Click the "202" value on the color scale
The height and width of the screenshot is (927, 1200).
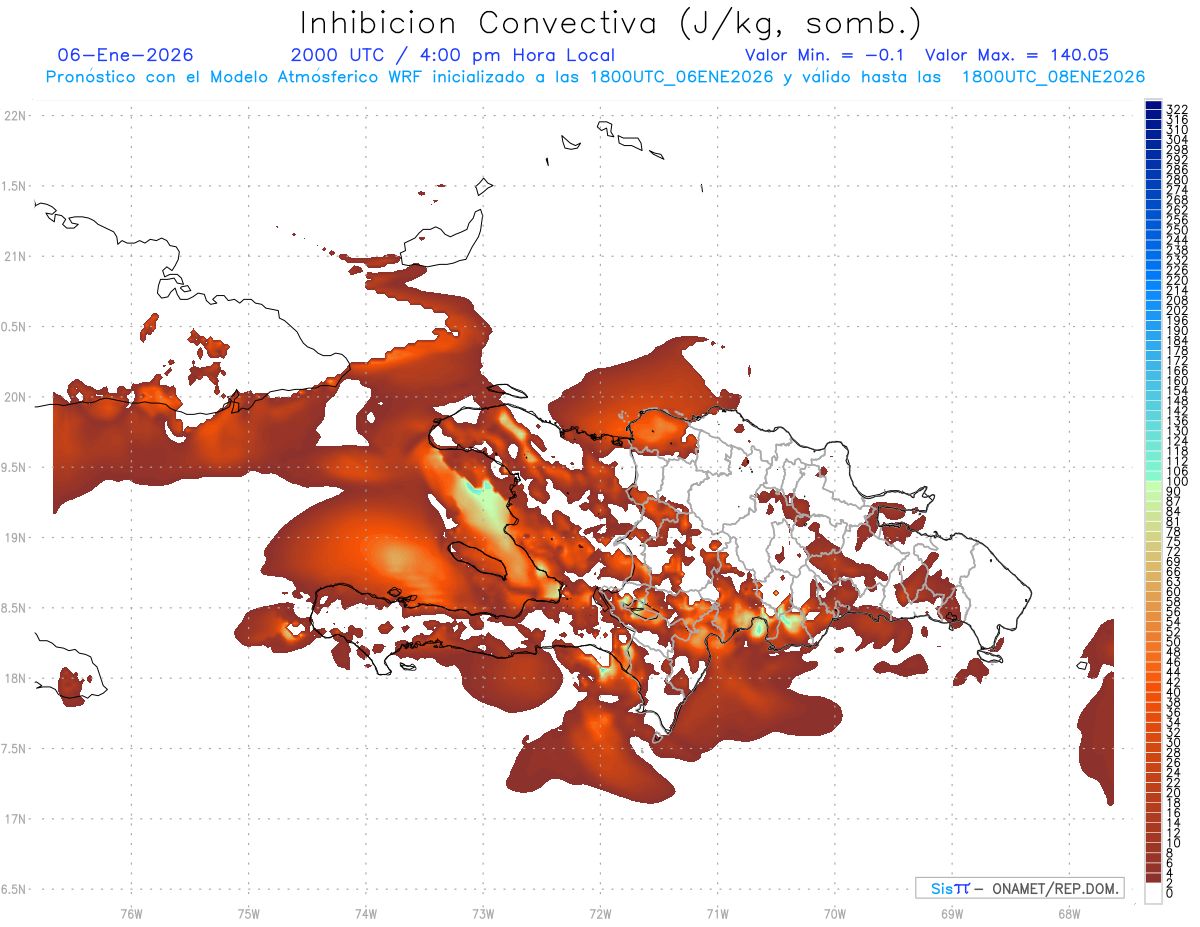tap(1176, 309)
